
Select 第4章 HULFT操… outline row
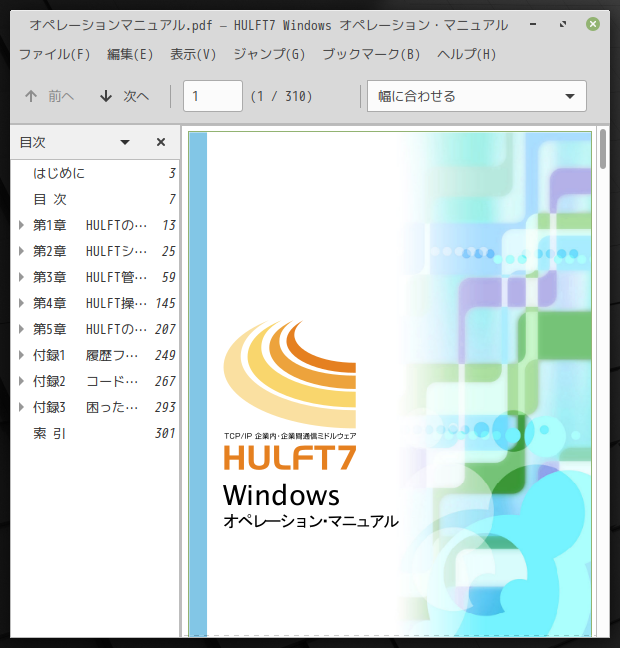coord(95,303)
